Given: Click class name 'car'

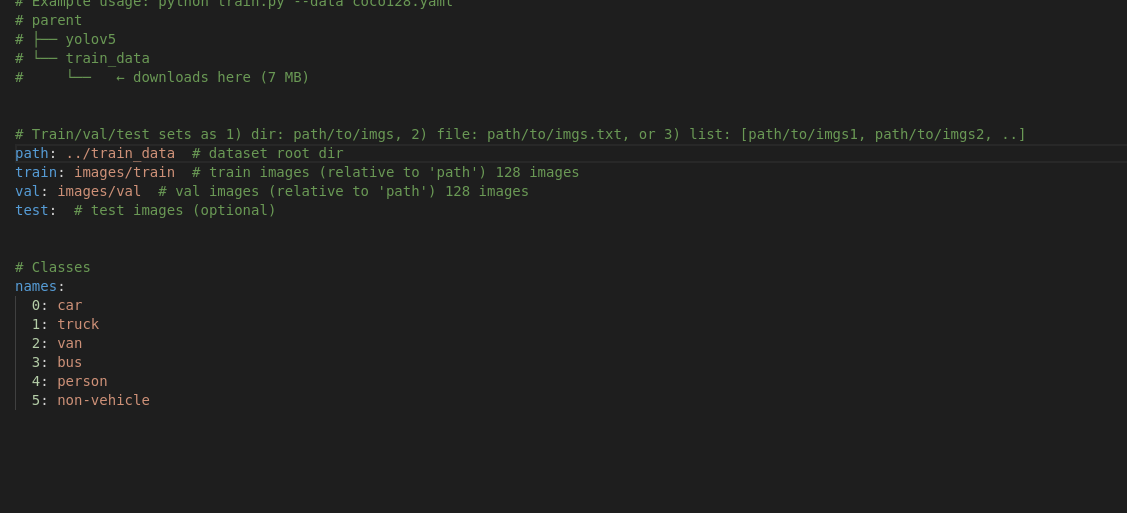Looking at the screenshot, I should [70, 305].
